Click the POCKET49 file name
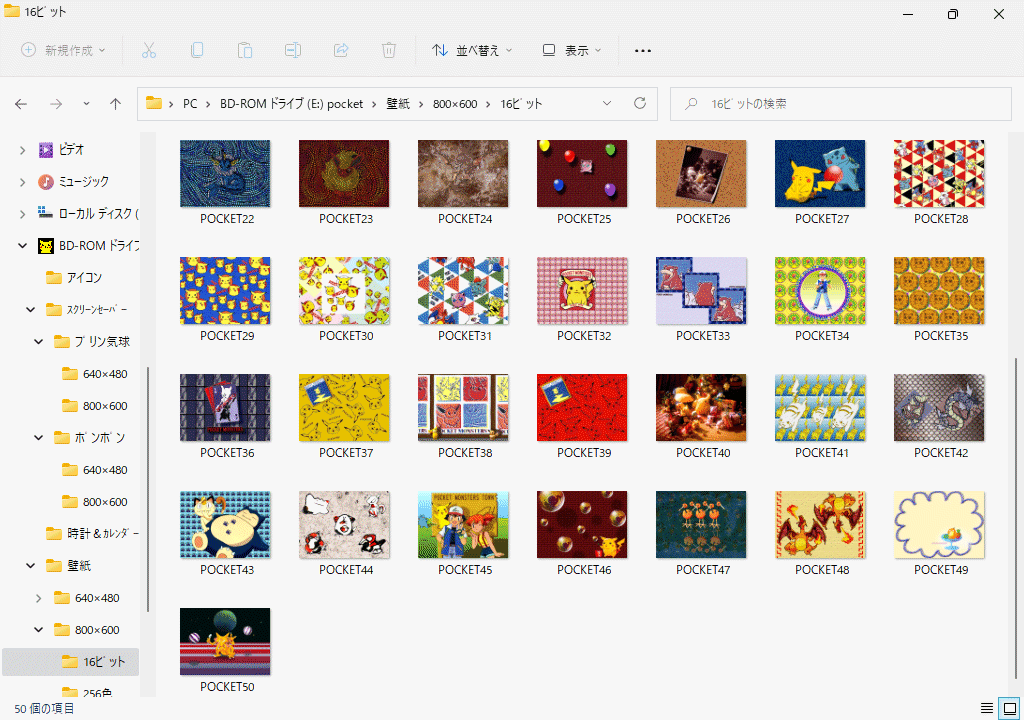Viewport: 1024px width, 720px height. (x=941, y=570)
